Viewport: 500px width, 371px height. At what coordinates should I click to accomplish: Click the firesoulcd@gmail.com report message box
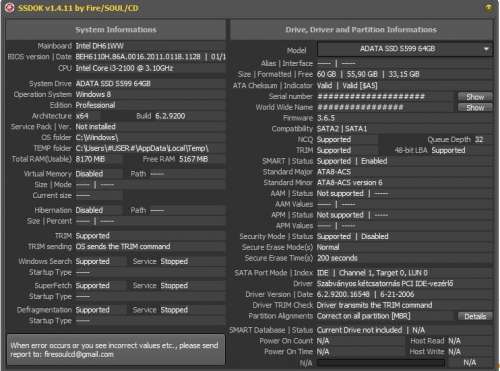click(x=116, y=350)
